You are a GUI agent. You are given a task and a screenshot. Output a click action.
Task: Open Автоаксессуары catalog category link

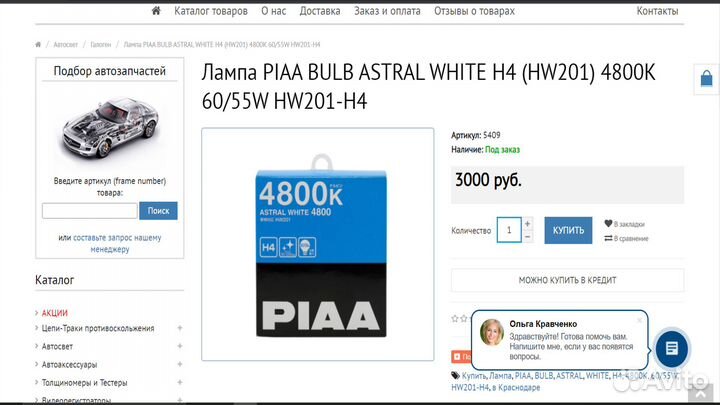point(69,365)
